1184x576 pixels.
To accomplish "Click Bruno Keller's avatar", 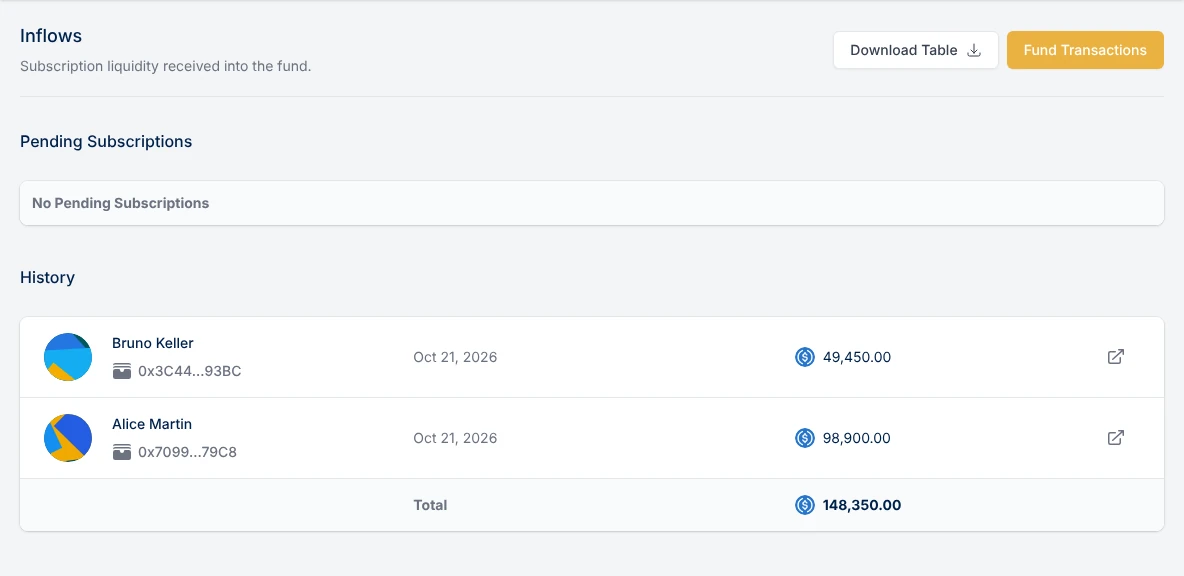I will coord(68,357).
